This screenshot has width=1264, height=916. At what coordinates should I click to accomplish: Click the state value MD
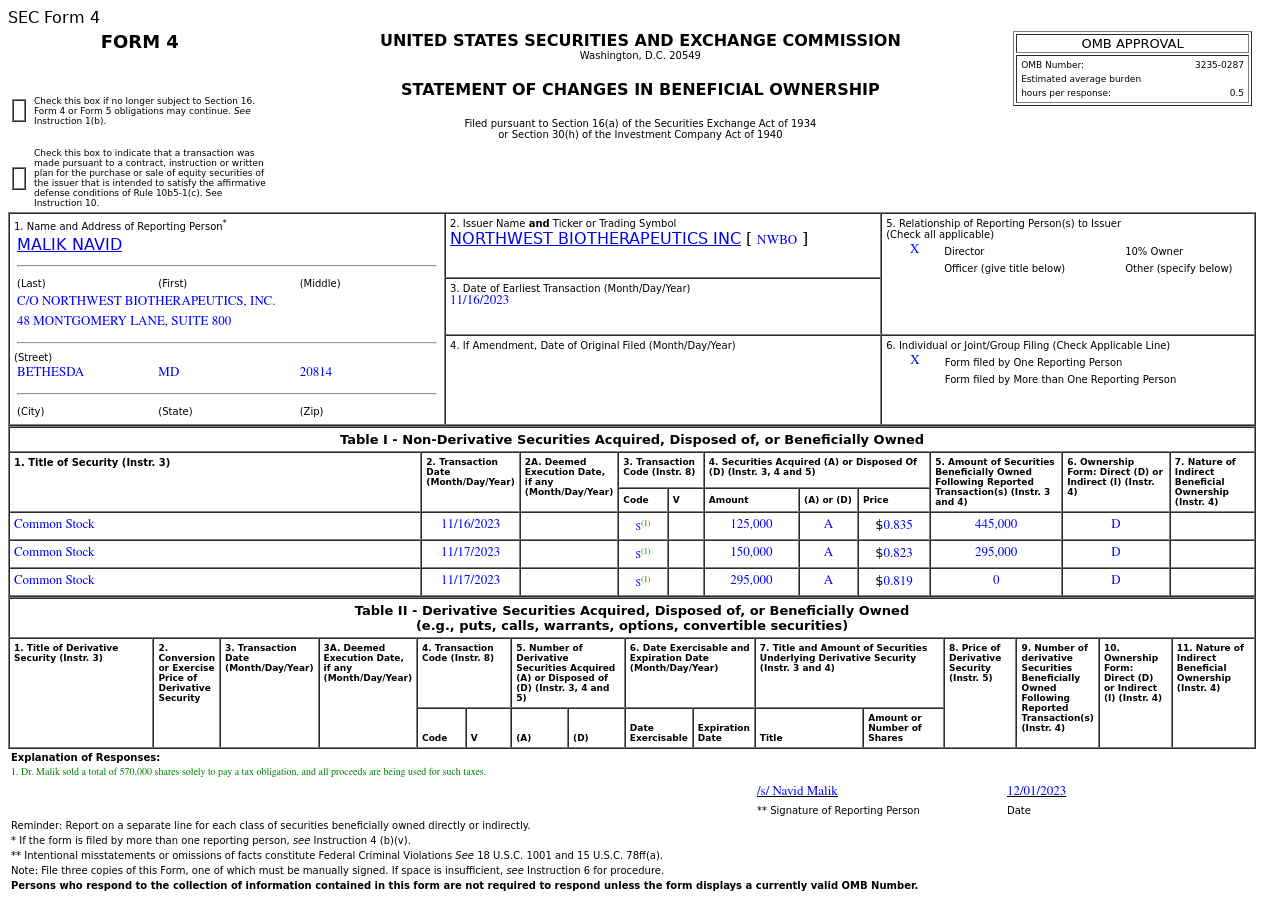[168, 372]
